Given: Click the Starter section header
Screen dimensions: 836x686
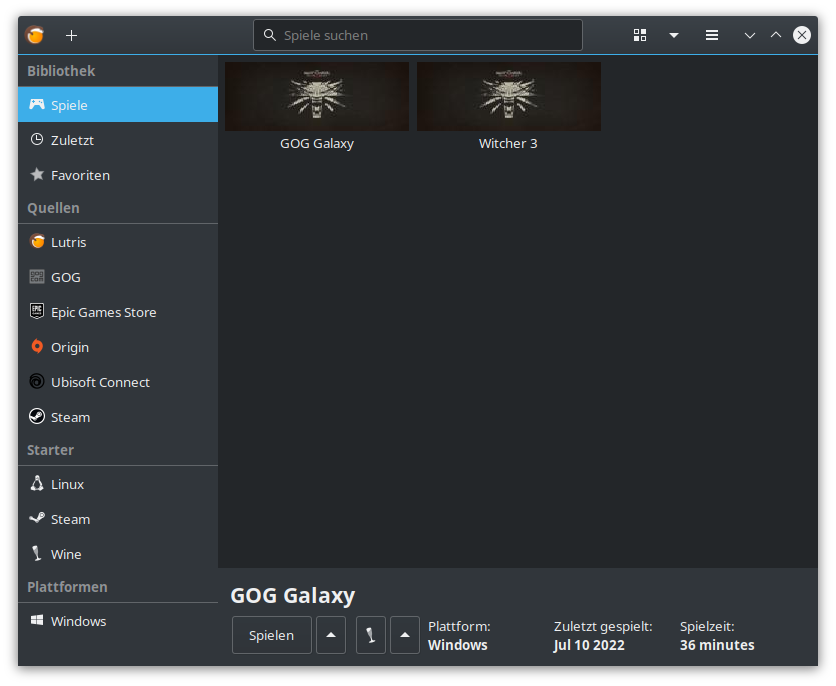Looking at the screenshot, I should pyautogui.click(x=51, y=450).
